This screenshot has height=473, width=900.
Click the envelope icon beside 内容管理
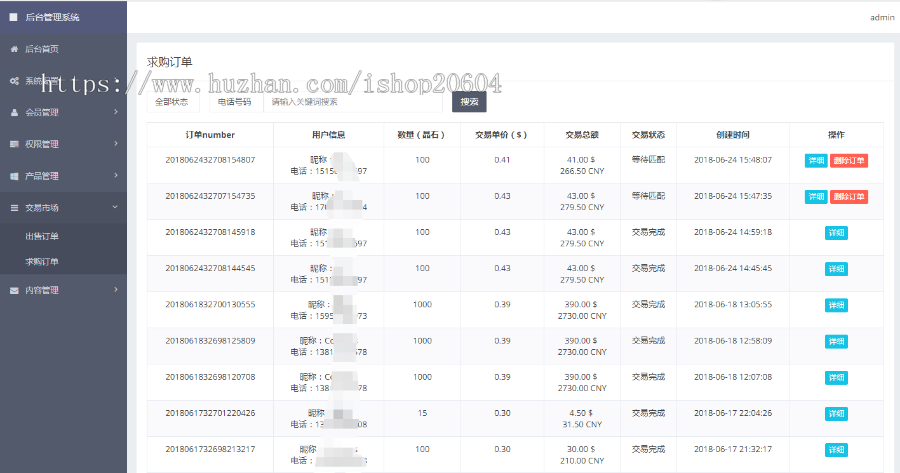point(14,290)
